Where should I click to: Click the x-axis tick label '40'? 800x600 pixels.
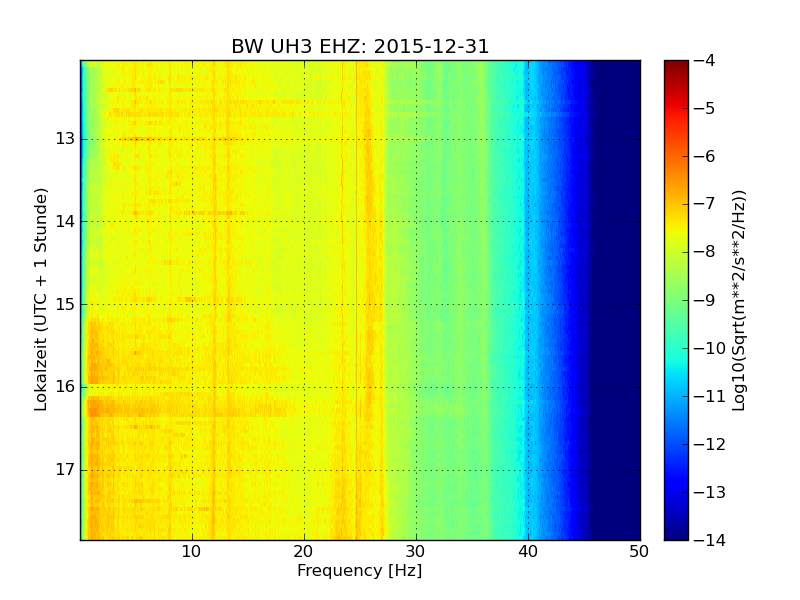[x=528, y=552]
